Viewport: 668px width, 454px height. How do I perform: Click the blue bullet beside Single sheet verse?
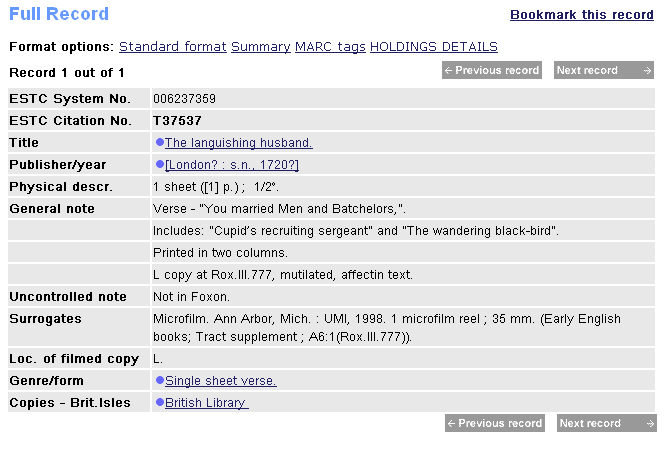[160, 380]
